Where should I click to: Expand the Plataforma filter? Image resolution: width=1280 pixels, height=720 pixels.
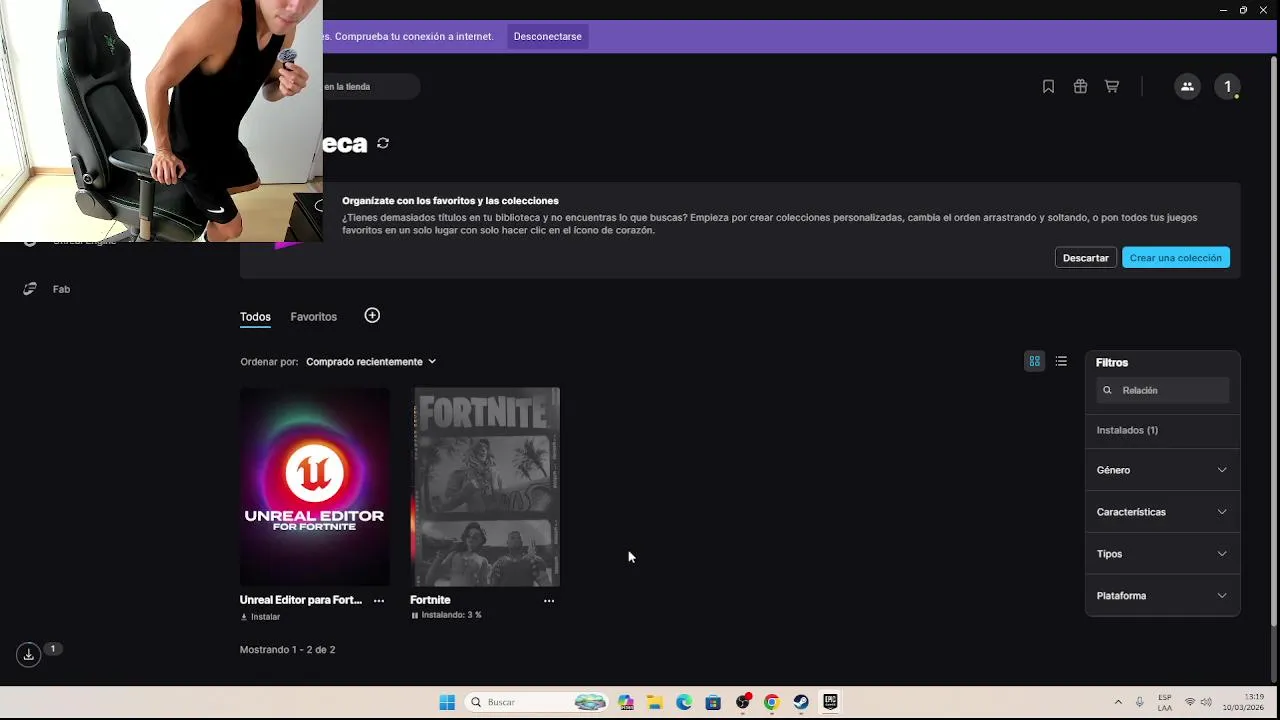click(1162, 596)
